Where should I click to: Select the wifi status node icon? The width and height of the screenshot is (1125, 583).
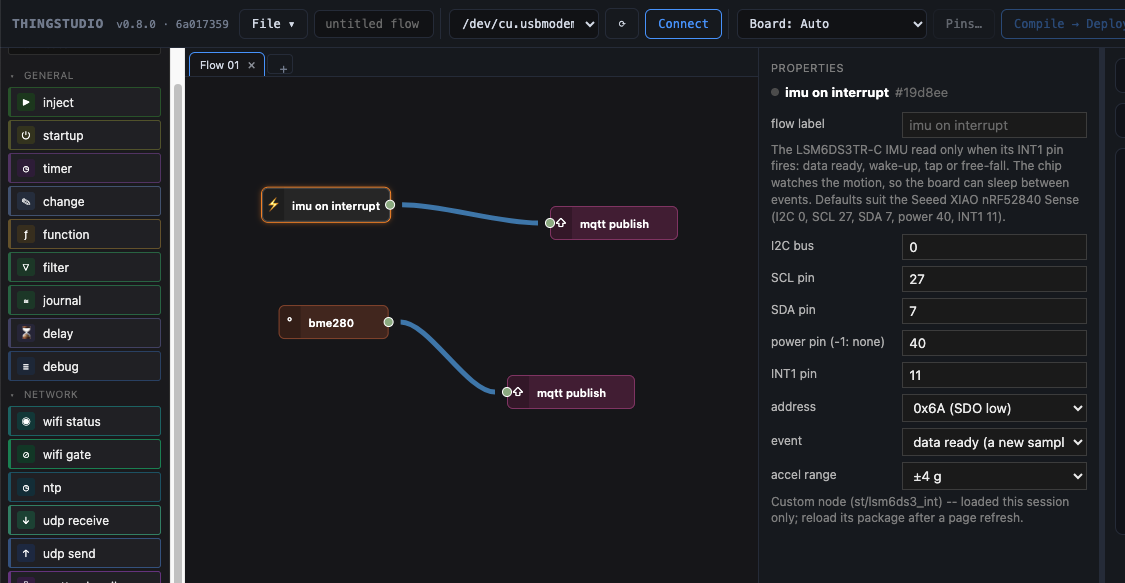26,422
